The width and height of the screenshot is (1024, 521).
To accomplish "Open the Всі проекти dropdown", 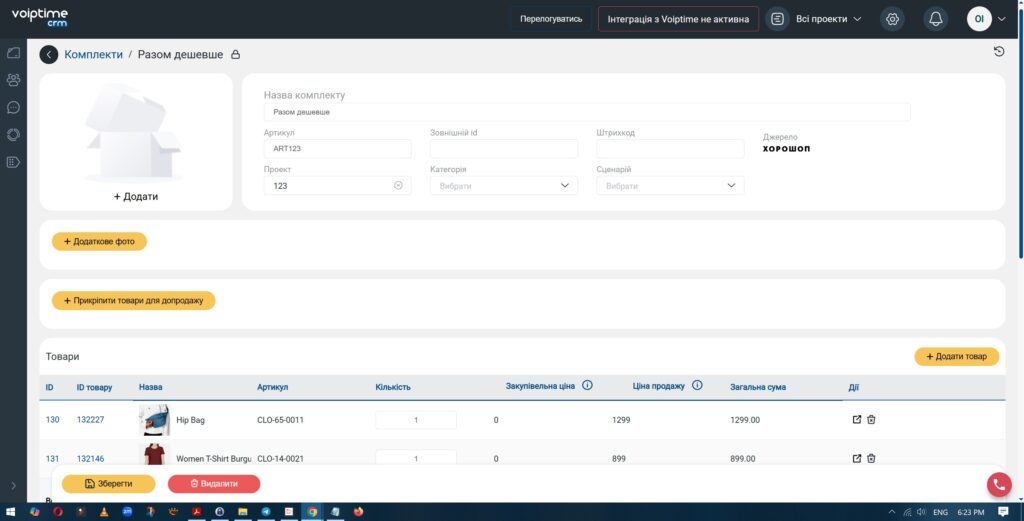I will [x=828, y=19].
